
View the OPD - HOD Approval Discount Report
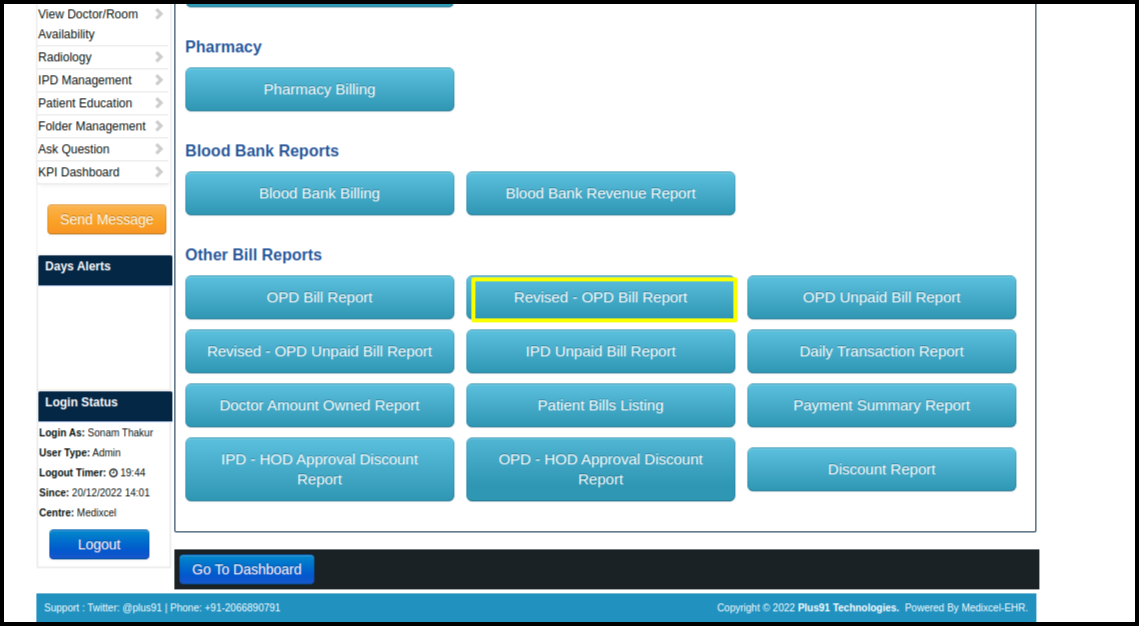point(600,469)
